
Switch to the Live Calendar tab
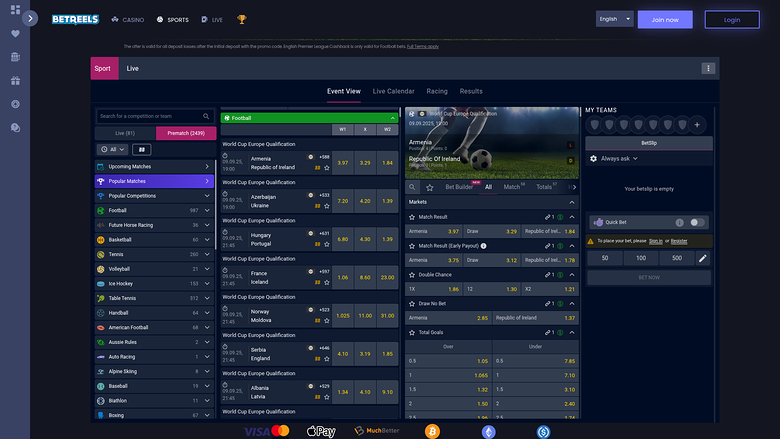click(393, 91)
